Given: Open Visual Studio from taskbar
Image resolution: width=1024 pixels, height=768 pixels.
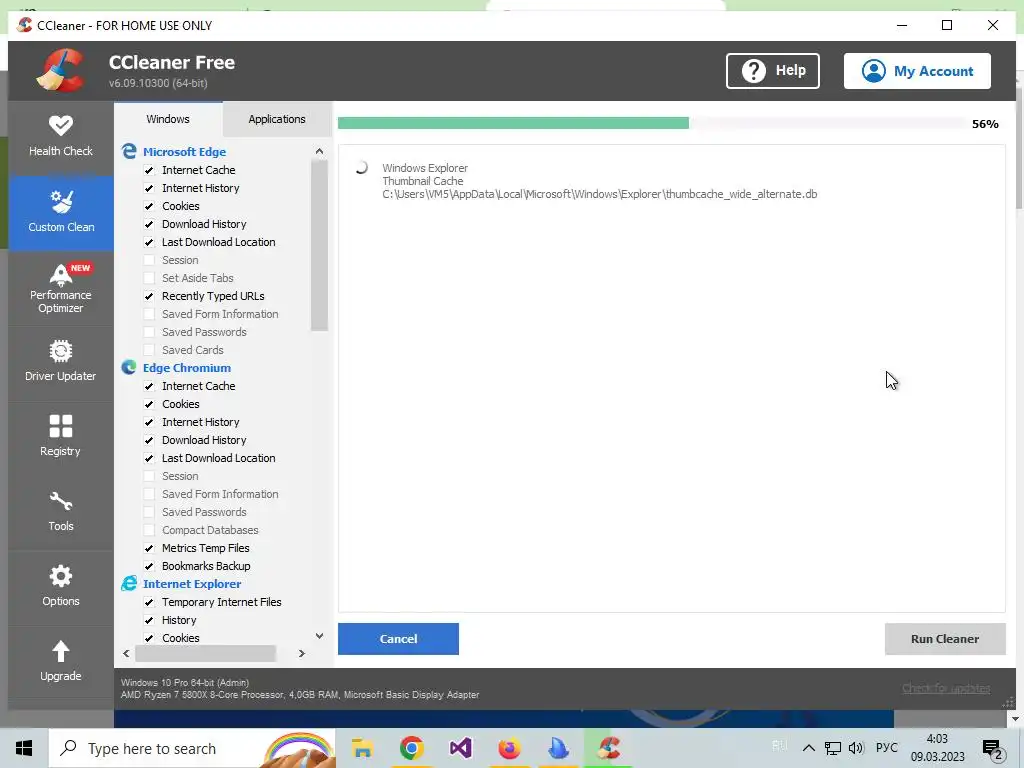Looking at the screenshot, I should click(x=460, y=748).
